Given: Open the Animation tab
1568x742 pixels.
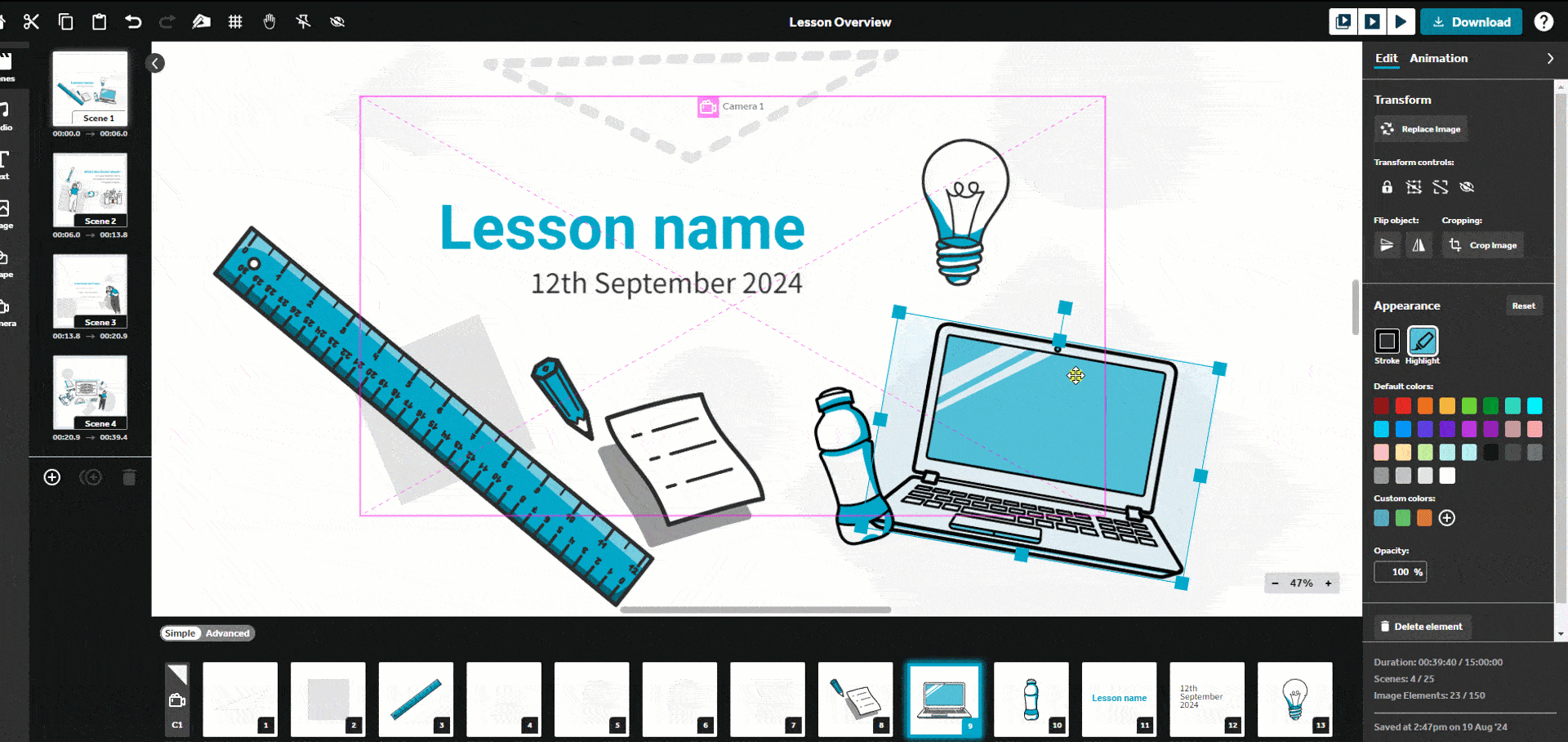Looking at the screenshot, I should (1438, 59).
